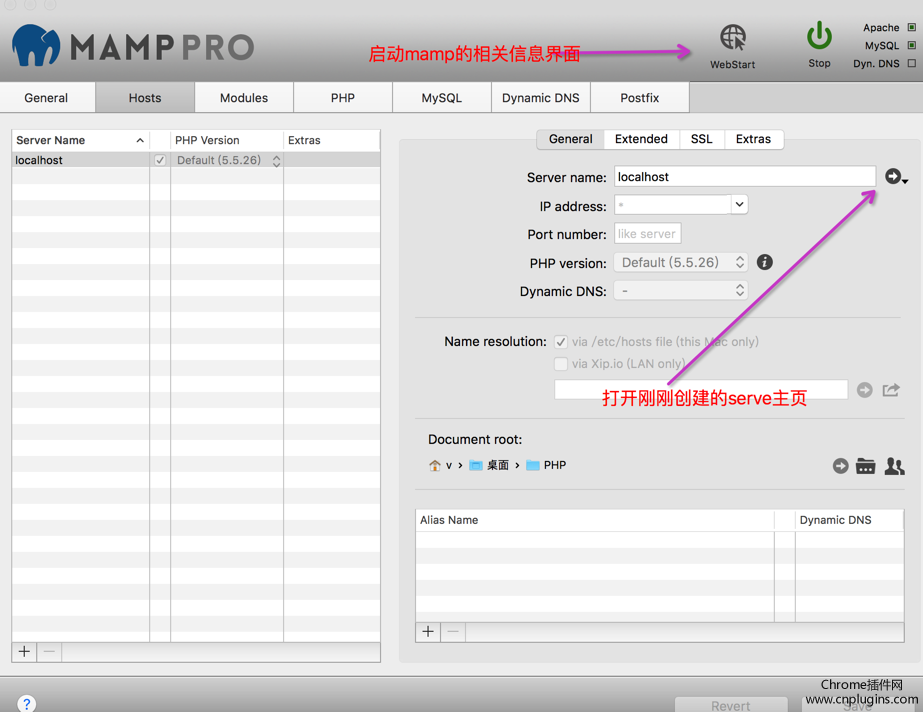923x712 pixels.
Task: Select the SSL sub-tab
Action: tap(702, 139)
